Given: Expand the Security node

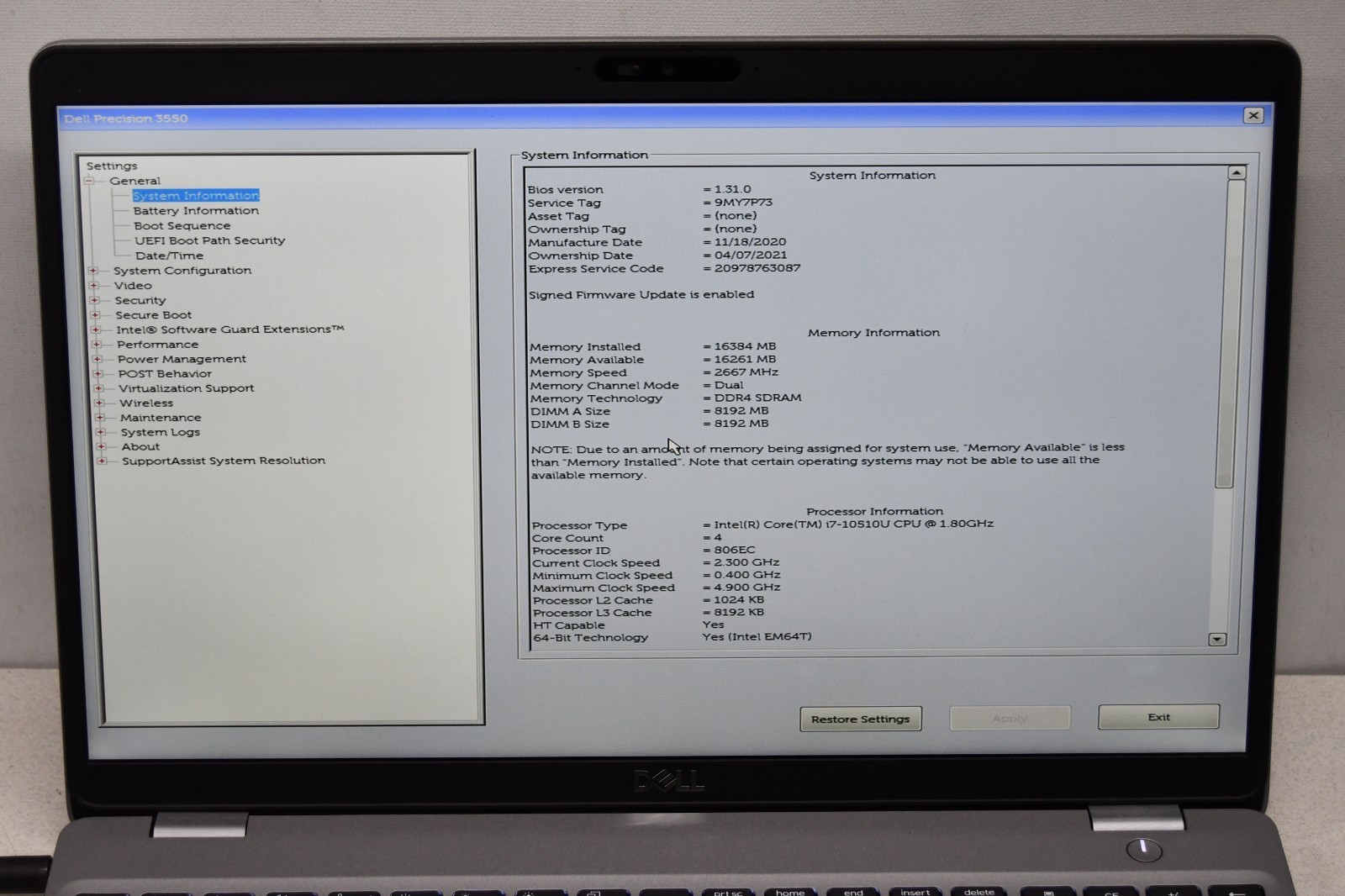Looking at the screenshot, I should pos(95,300).
